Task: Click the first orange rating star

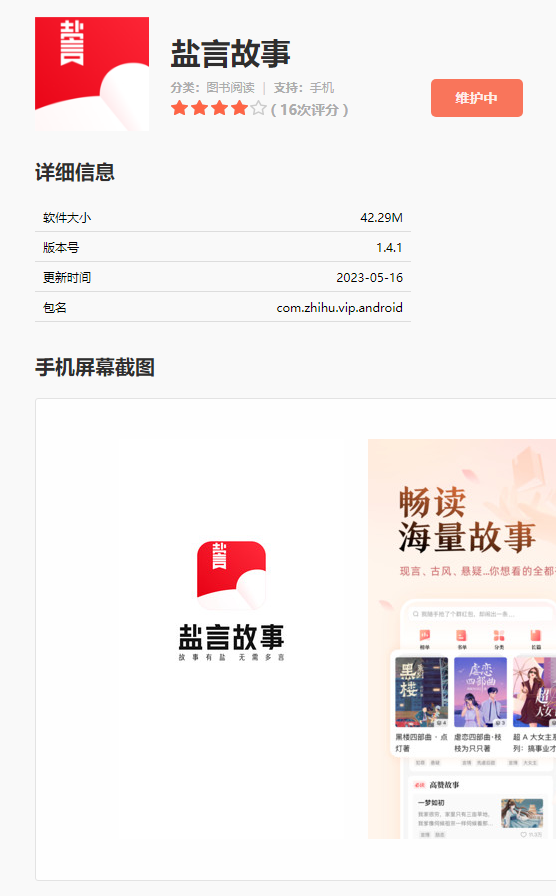Action: [179, 108]
